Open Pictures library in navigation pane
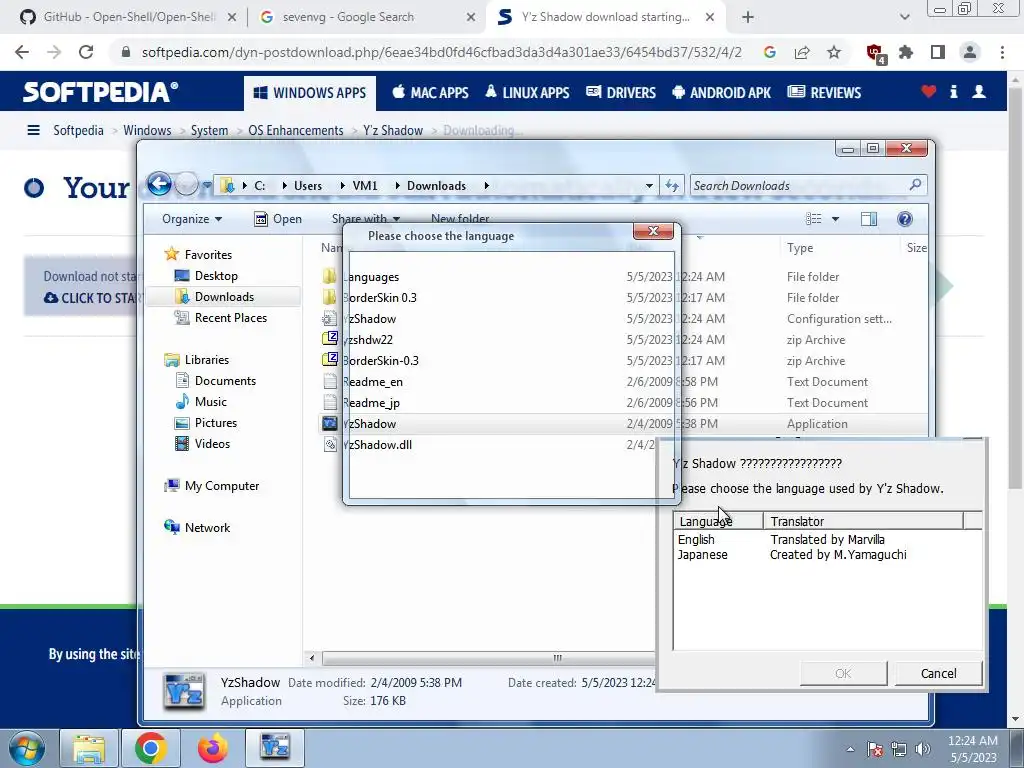Image resolution: width=1024 pixels, height=768 pixels. pos(216,423)
